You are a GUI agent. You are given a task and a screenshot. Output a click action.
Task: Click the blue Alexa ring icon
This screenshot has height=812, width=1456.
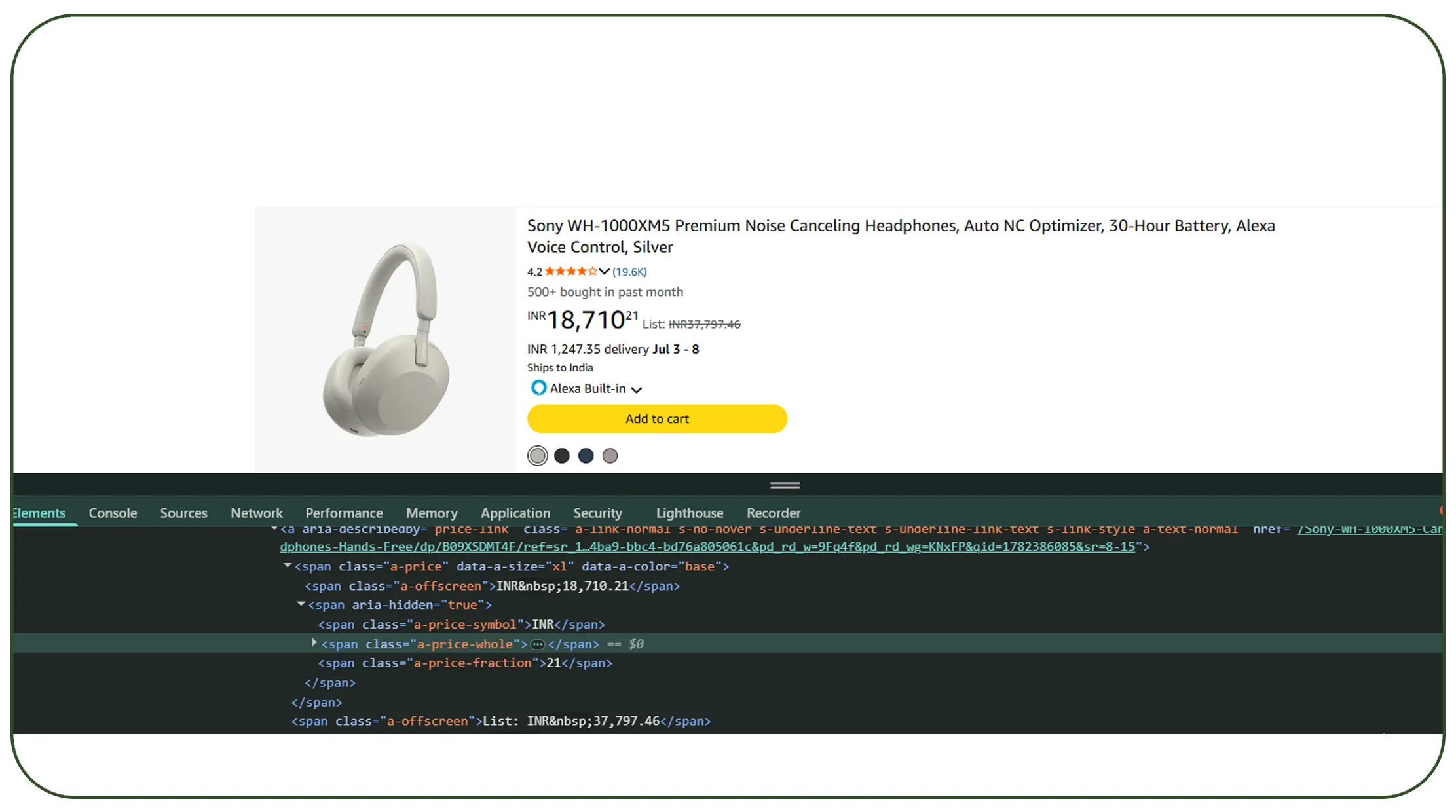point(538,388)
